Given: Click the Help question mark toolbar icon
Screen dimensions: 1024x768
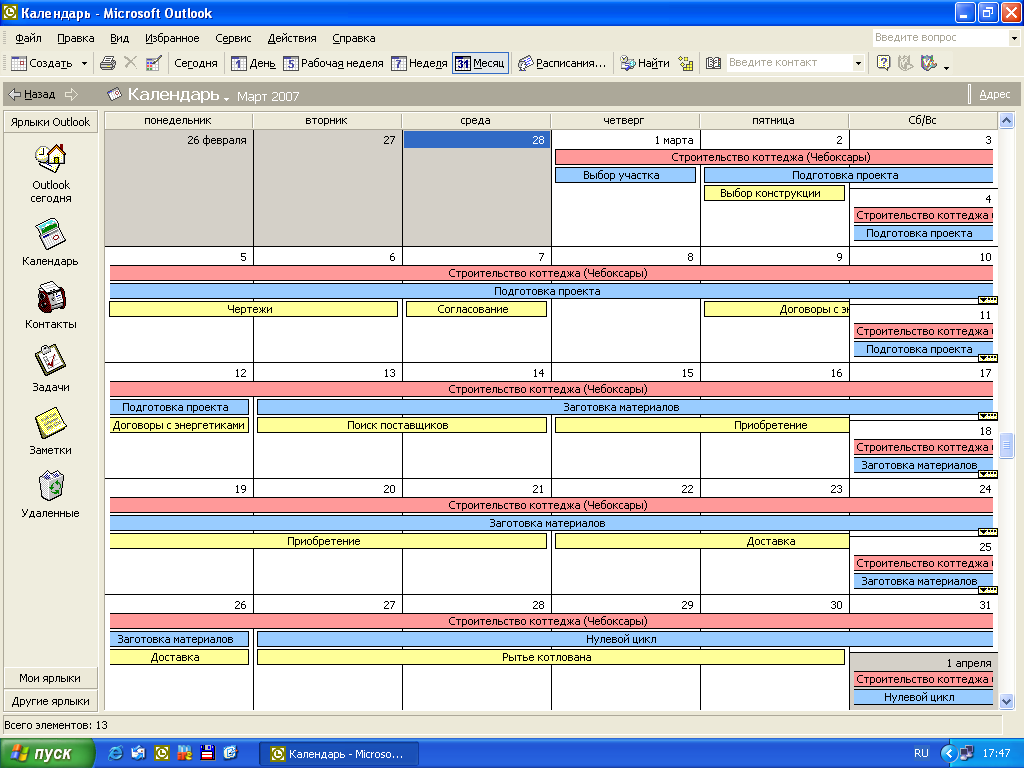Looking at the screenshot, I should click(x=883, y=63).
